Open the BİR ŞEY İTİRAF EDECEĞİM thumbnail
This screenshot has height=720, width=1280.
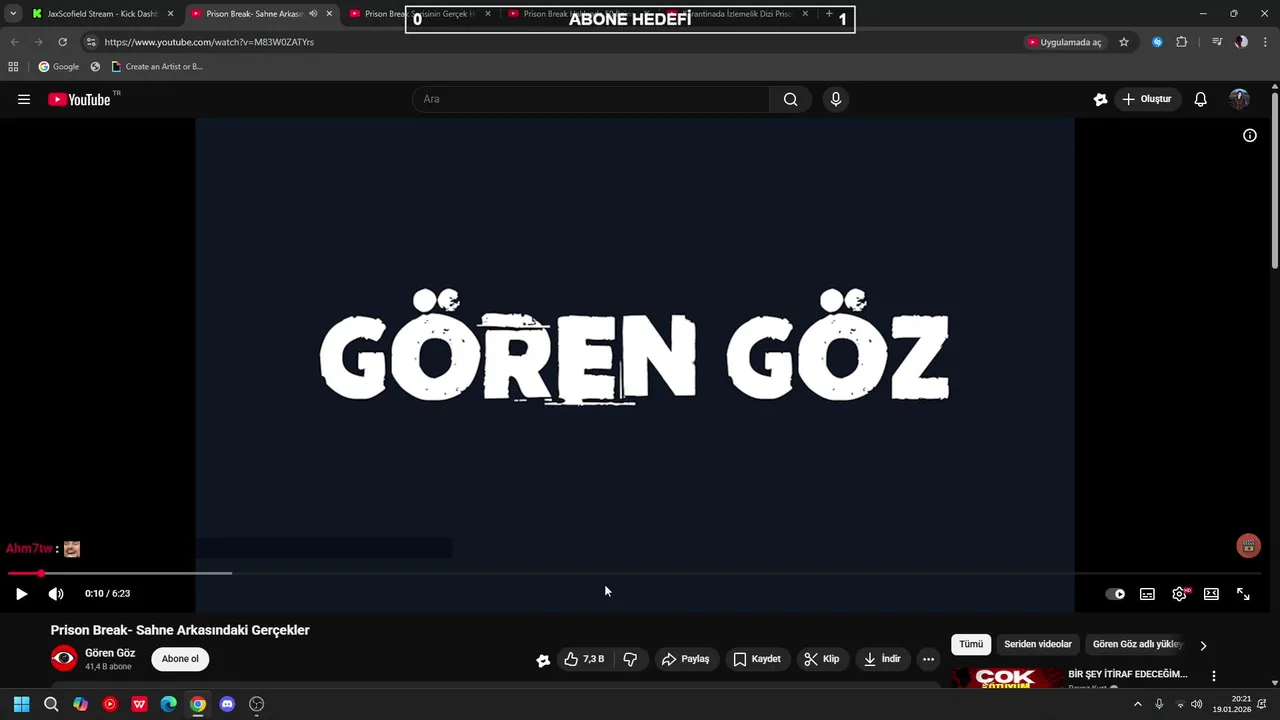1008,678
